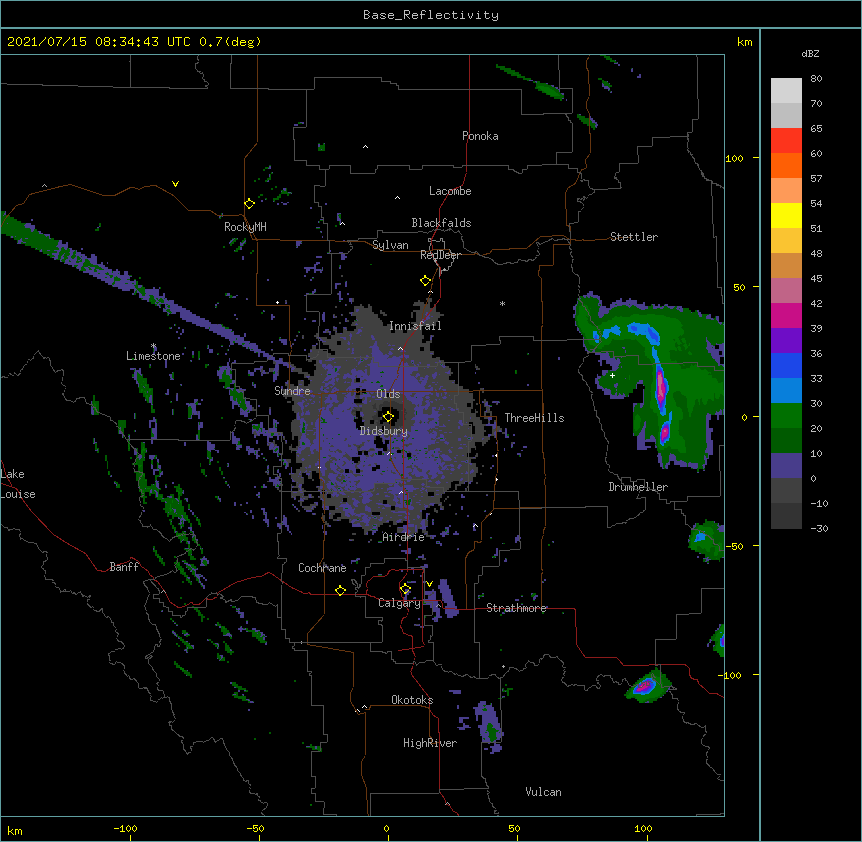
Task: Click the Cochrane label
Action: (322, 568)
